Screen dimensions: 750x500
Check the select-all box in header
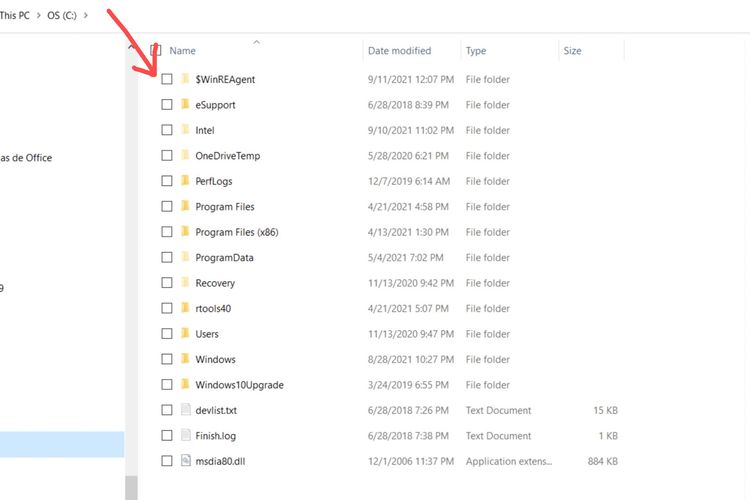tap(155, 50)
